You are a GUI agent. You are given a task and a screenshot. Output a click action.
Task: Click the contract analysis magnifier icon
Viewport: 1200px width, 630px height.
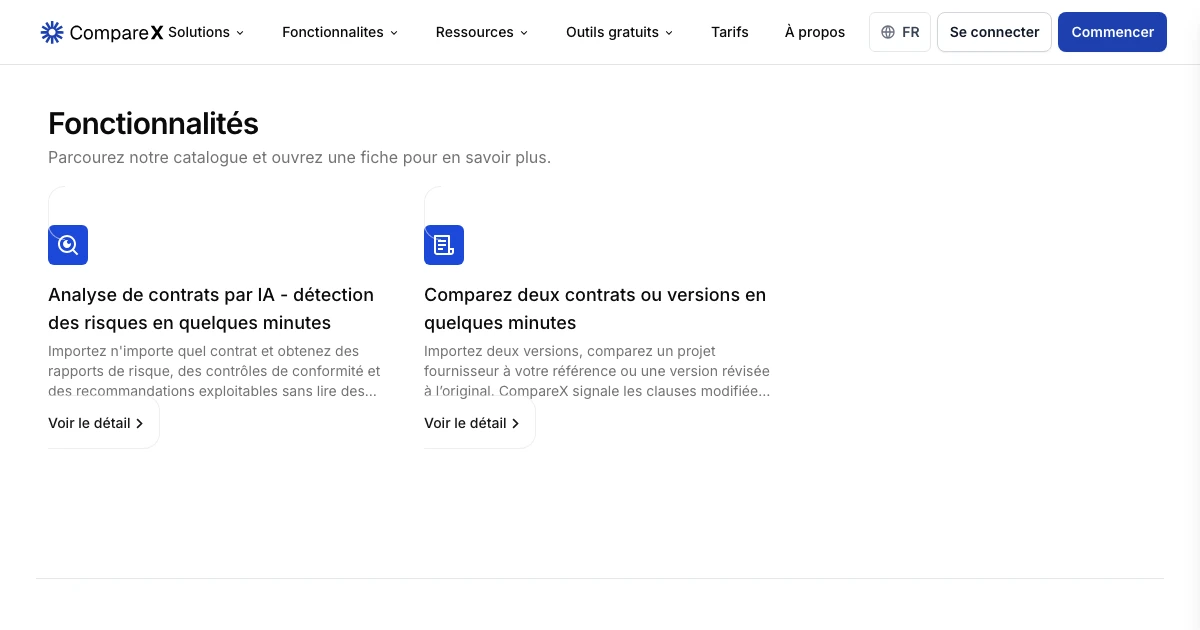click(x=68, y=245)
